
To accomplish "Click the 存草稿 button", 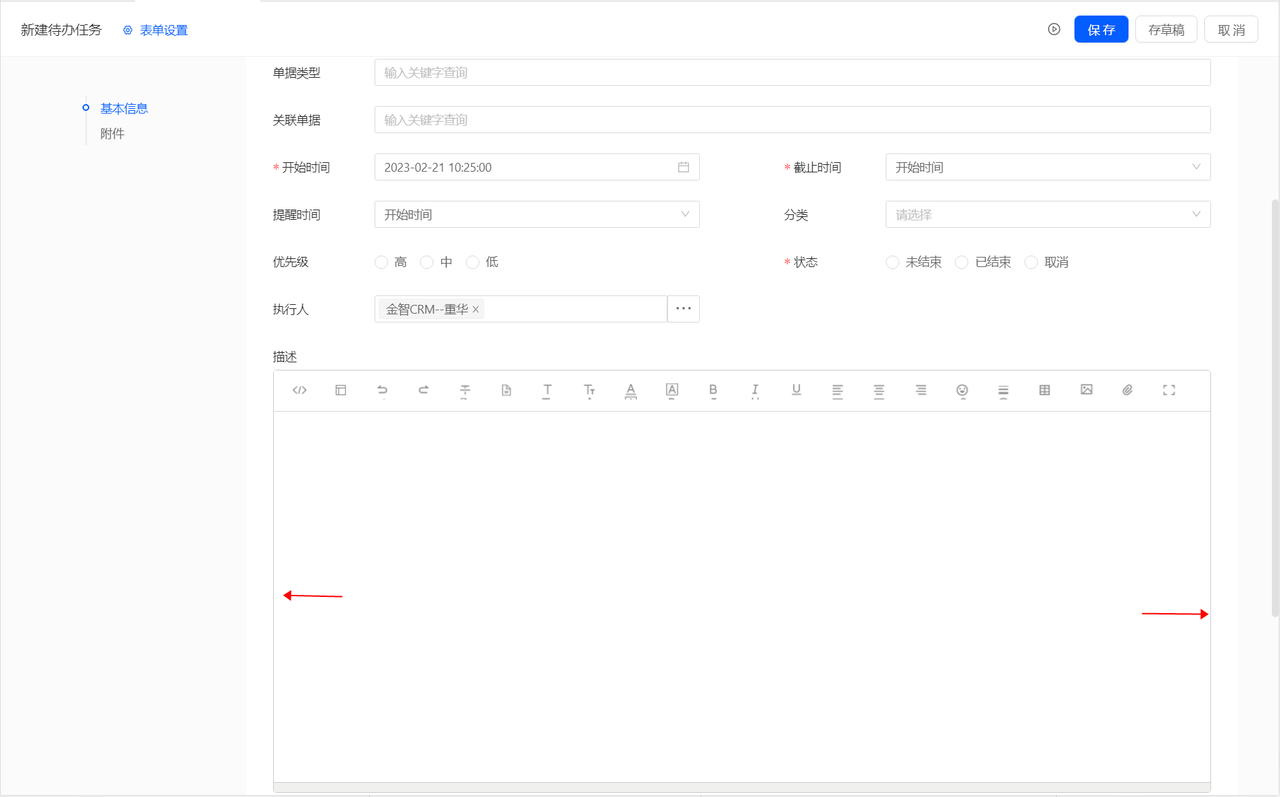I will pyautogui.click(x=1166, y=29).
